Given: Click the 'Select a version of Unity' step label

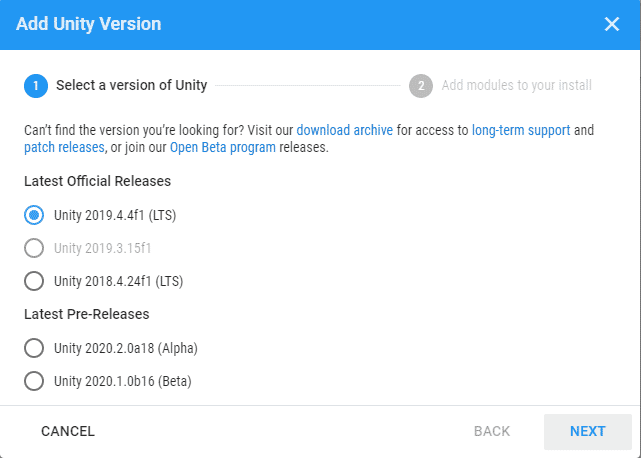Looking at the screenshot, I should coord(132,85).
